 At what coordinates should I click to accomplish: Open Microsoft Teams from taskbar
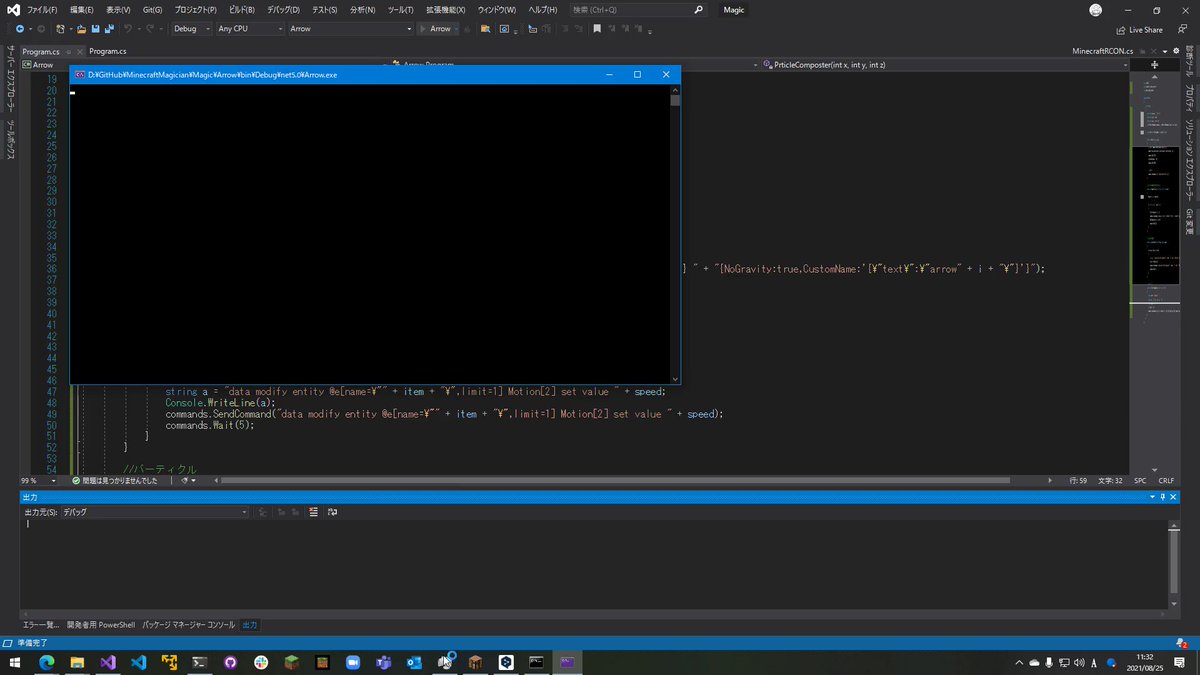(383, 662)
